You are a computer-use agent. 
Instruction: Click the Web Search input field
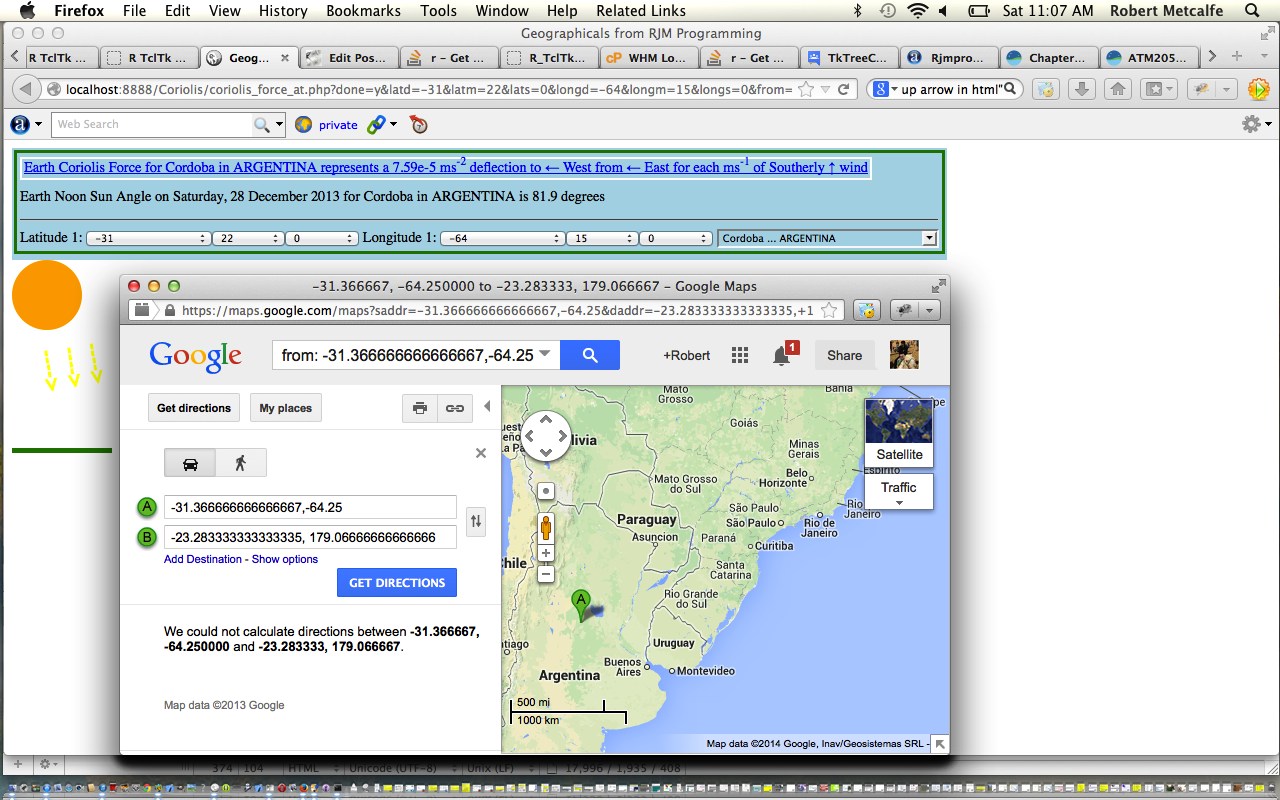[x=153, y=124]
